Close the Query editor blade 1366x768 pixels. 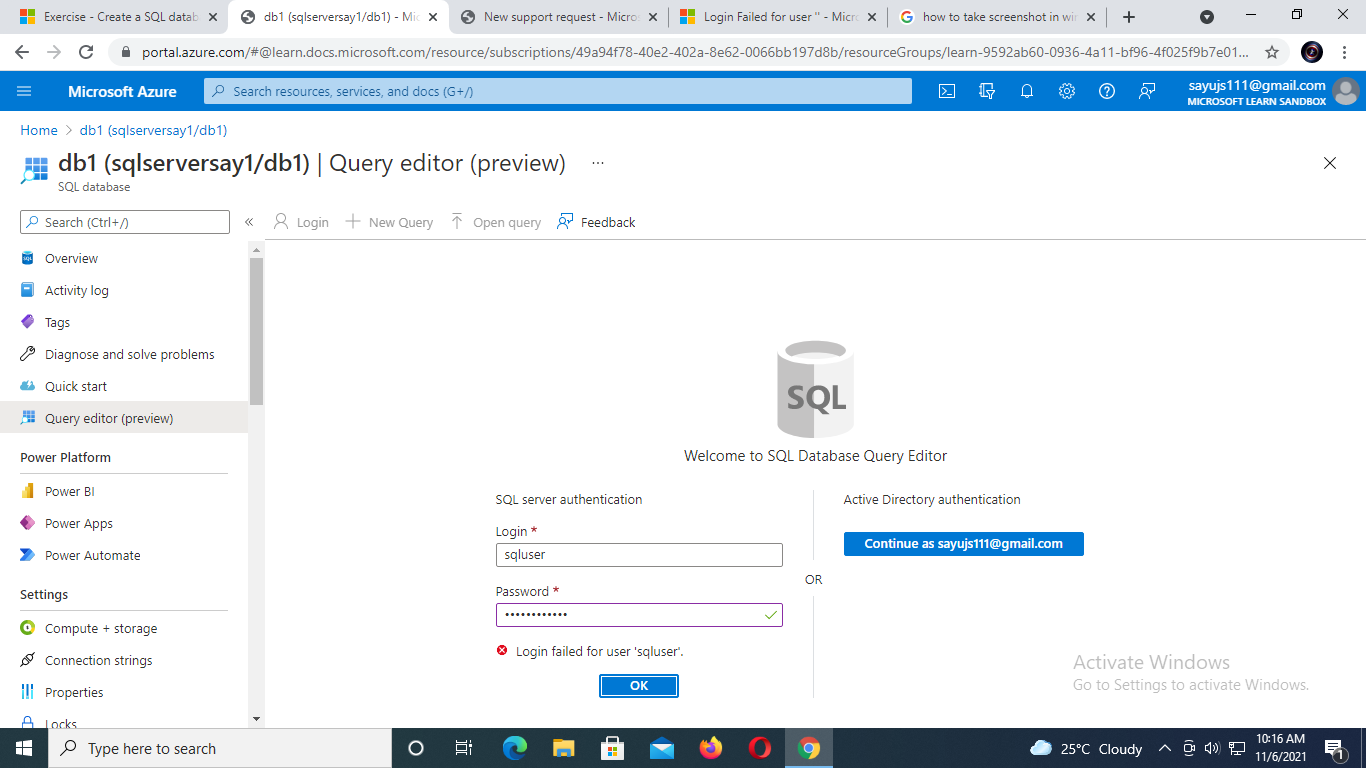[x=1330, y=163]
